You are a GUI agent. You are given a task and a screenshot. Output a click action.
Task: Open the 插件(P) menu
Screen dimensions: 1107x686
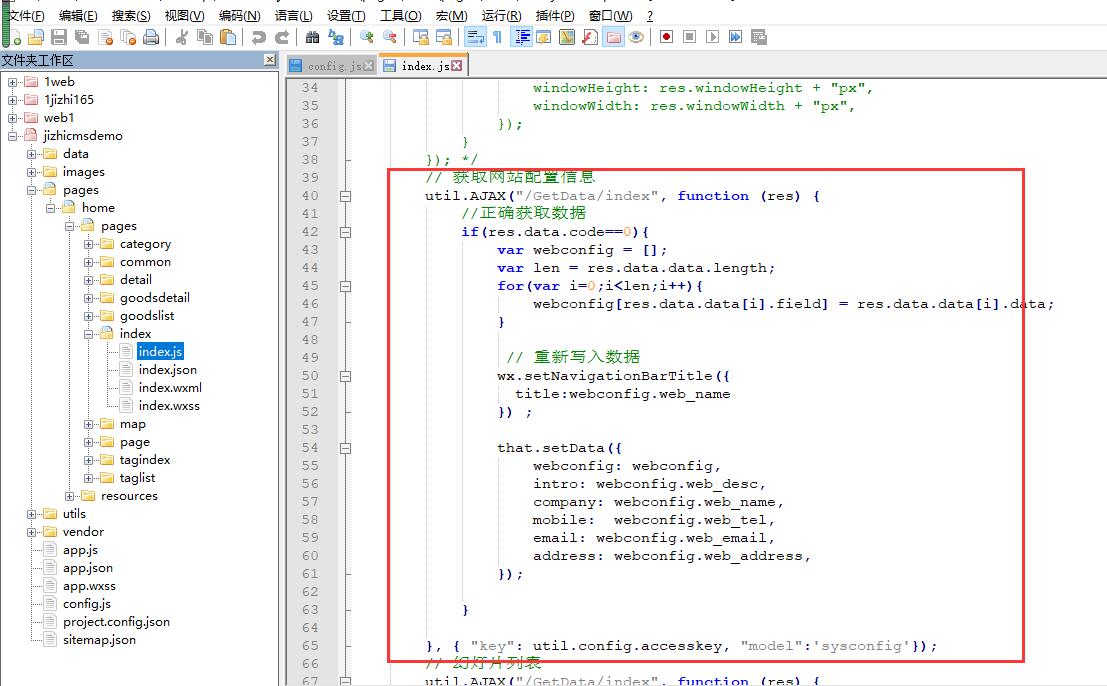point(555,16)
